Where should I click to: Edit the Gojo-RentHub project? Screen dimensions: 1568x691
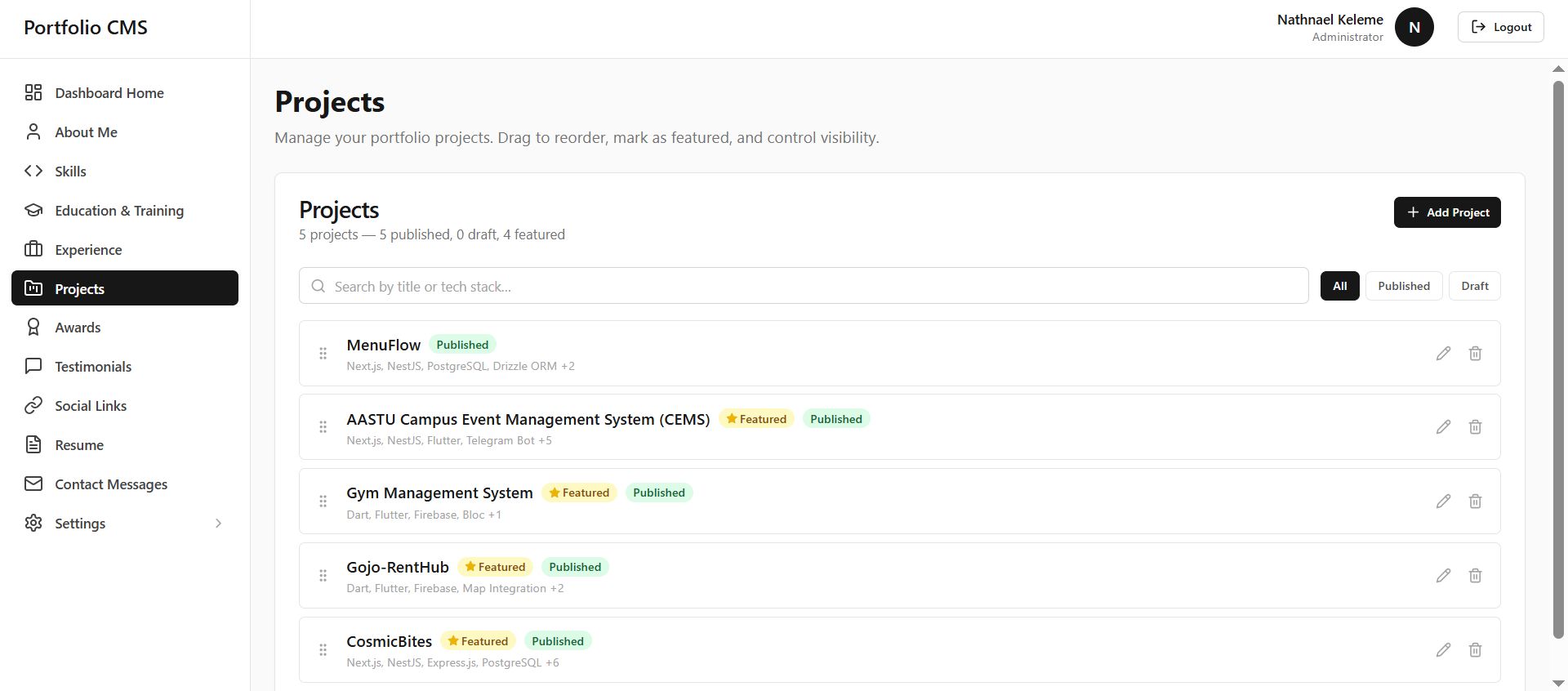(x=1443, y=575)
